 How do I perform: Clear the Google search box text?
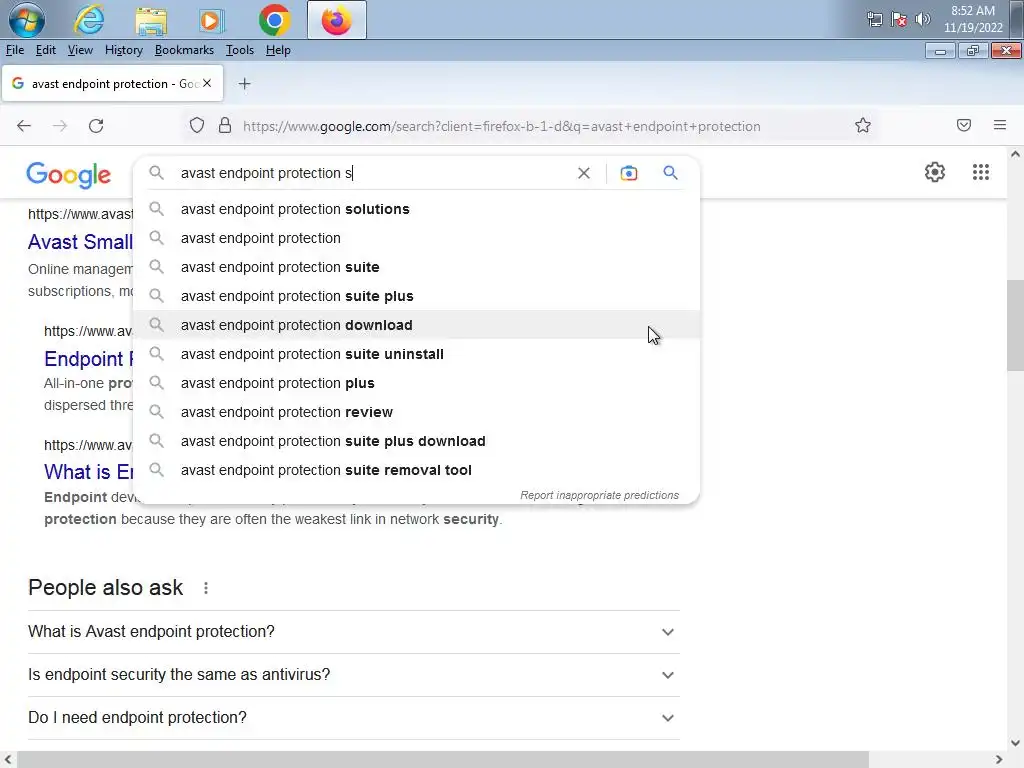[x=584, y=173]
